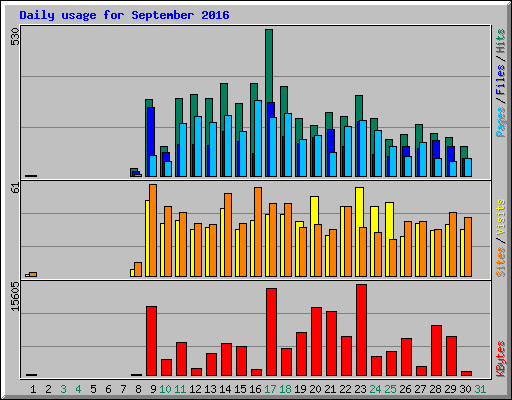This screenshot has width=512, height=400.
Task: Select the yellow Visits bar for day 20
Action: pos(314,211)
